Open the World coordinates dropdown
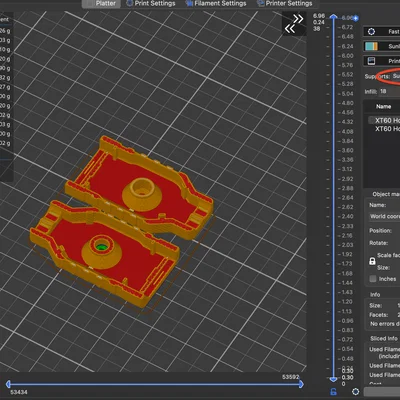400x400 pixels. pyautogui.click(x=384, y=216)
